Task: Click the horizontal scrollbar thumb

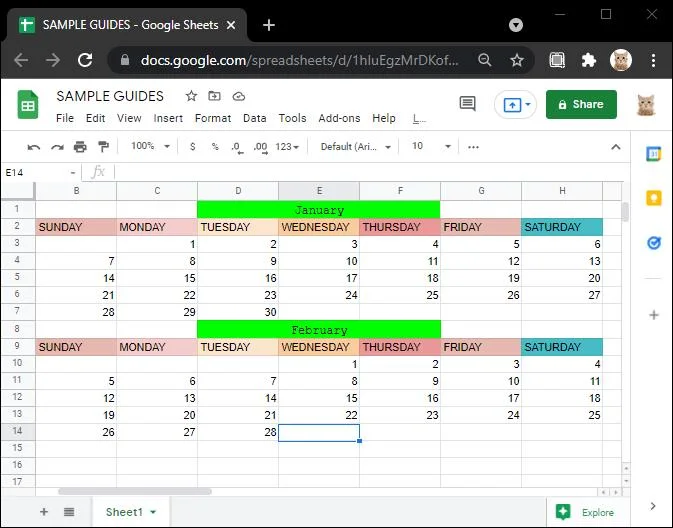Action: (135, 492)
